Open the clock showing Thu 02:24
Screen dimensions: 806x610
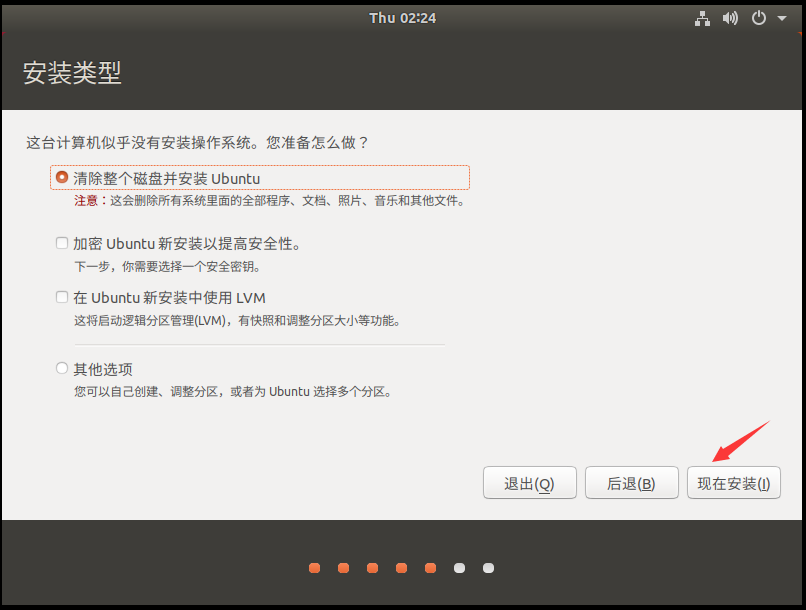click(x=402, y=19)
